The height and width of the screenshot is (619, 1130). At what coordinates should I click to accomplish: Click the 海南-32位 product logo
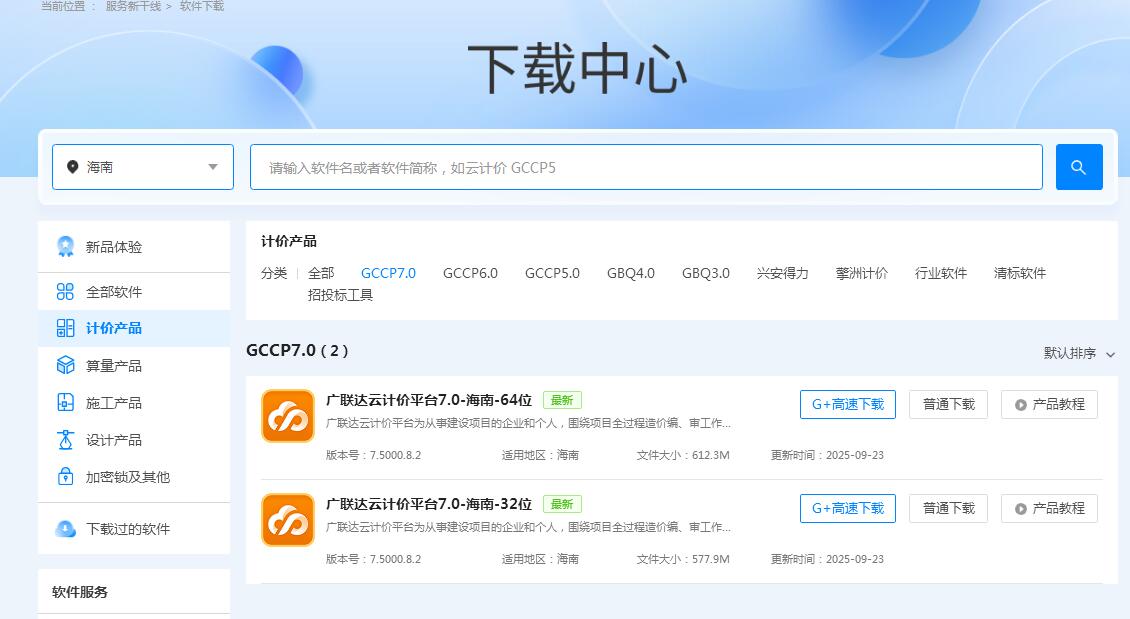[288, 520]
